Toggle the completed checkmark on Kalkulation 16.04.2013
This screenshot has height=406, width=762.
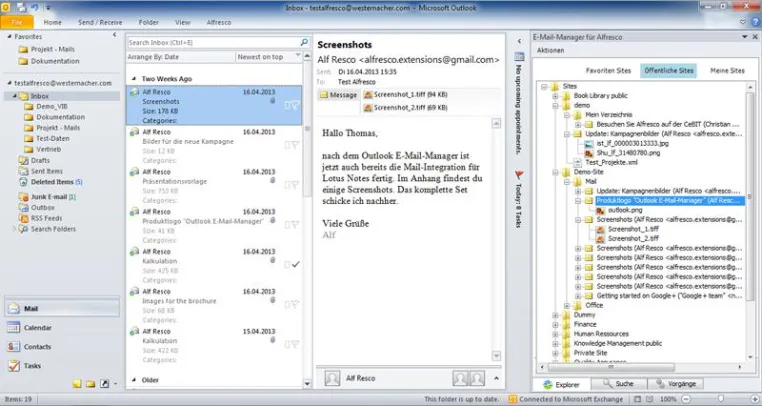coord(295,265)
